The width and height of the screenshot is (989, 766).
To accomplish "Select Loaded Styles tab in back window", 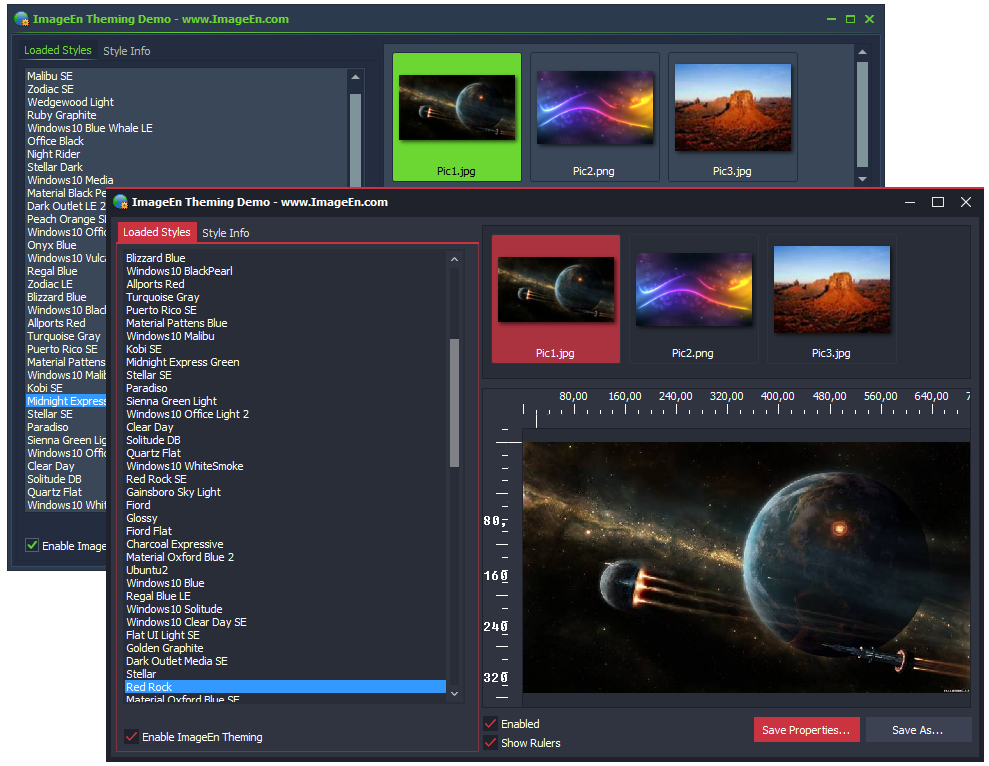I will click(57, 50).
